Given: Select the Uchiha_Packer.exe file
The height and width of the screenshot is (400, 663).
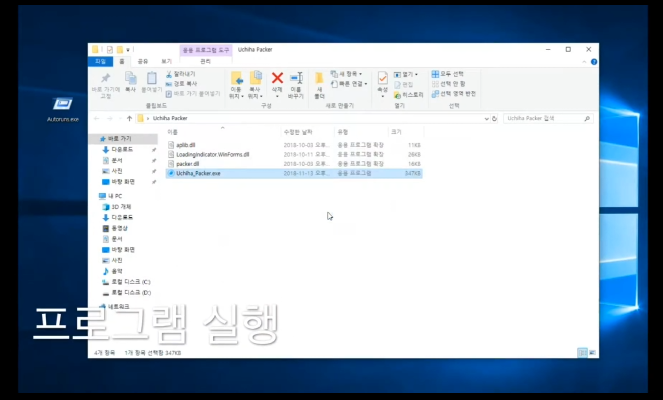Looking at the screenshot, I should pos(197,173).
